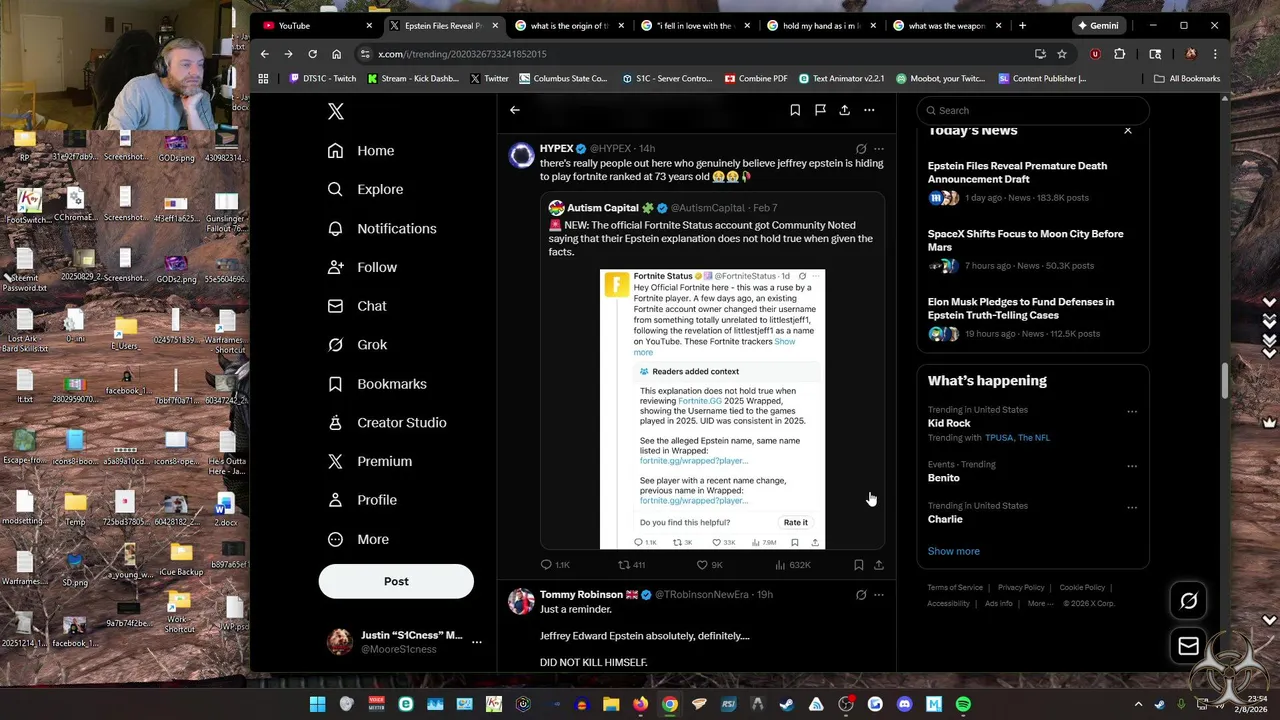Bookmark the HYPEX post
This screenshot has width=1280, height=720.
pyautogui.click(x=858, y=565)
